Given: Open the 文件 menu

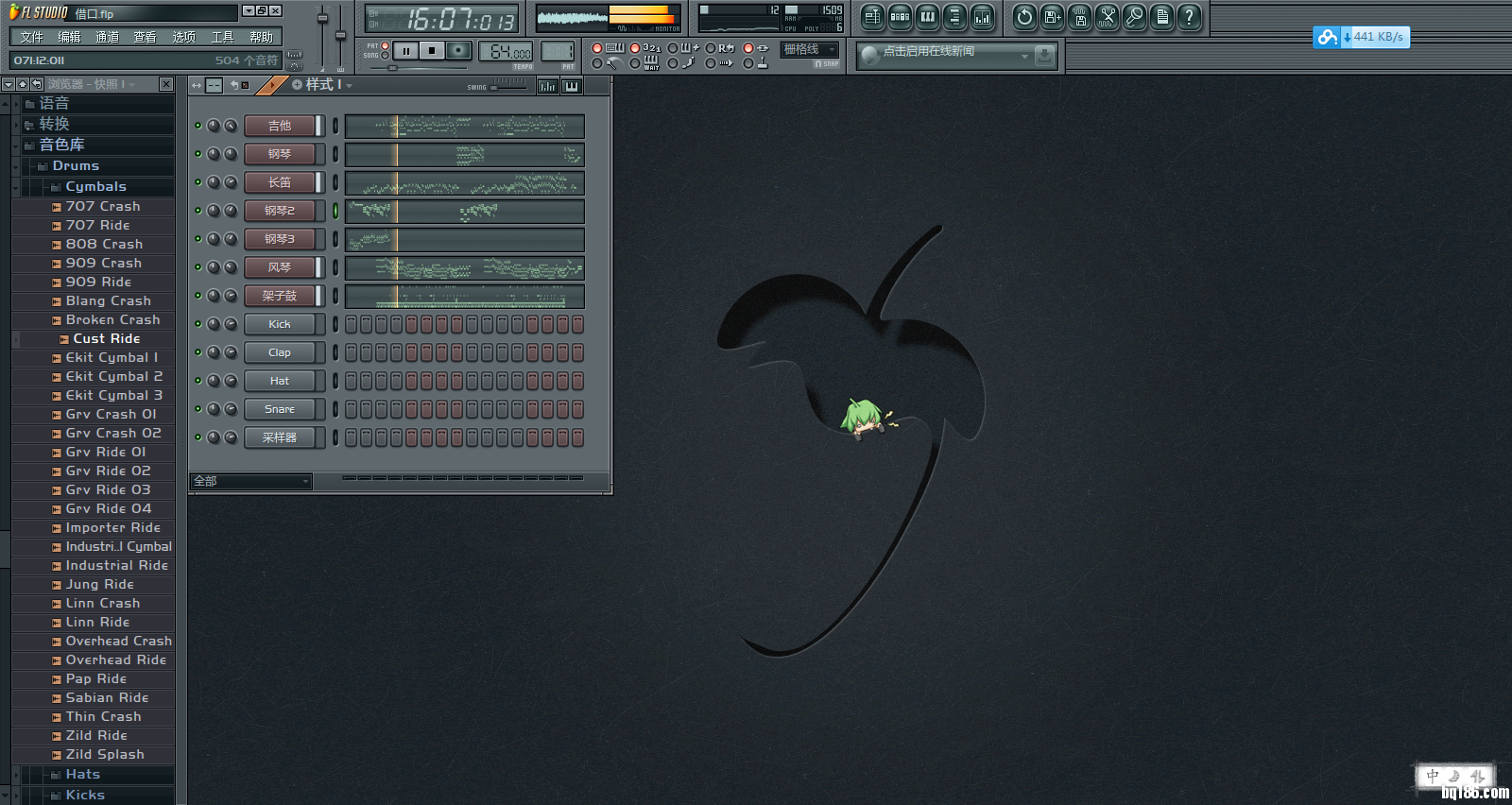Looking at the screenshot, I should coord(31,37).
